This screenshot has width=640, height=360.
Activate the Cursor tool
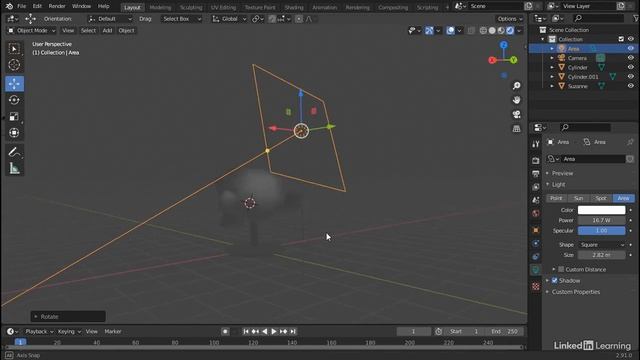(x=14, y=65)
